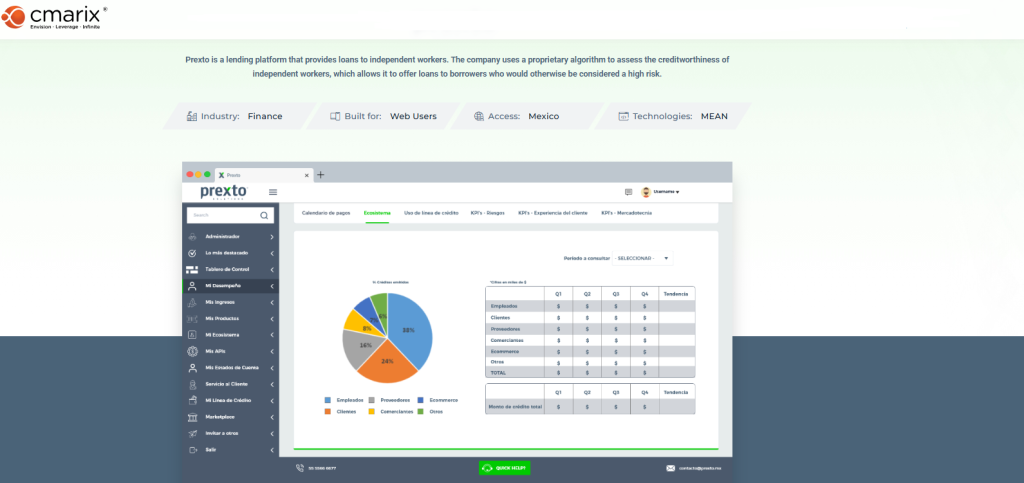Click the Technologies code icon
This screenshot has width=1024, height=483.
[624, 116]
